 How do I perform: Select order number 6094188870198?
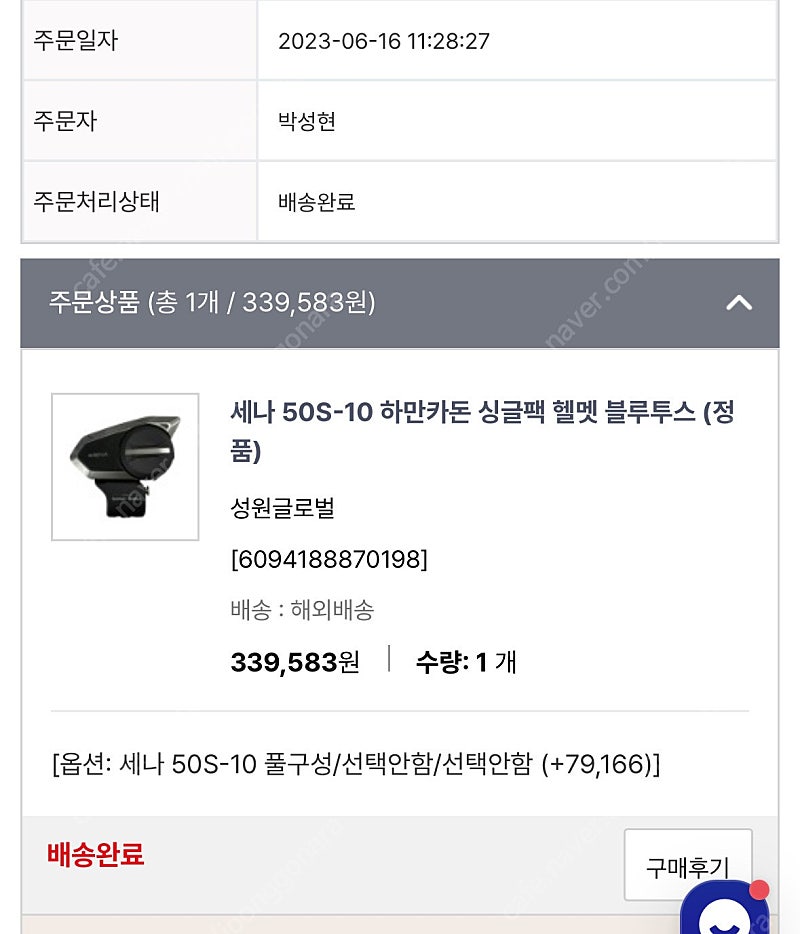[329, 559]
